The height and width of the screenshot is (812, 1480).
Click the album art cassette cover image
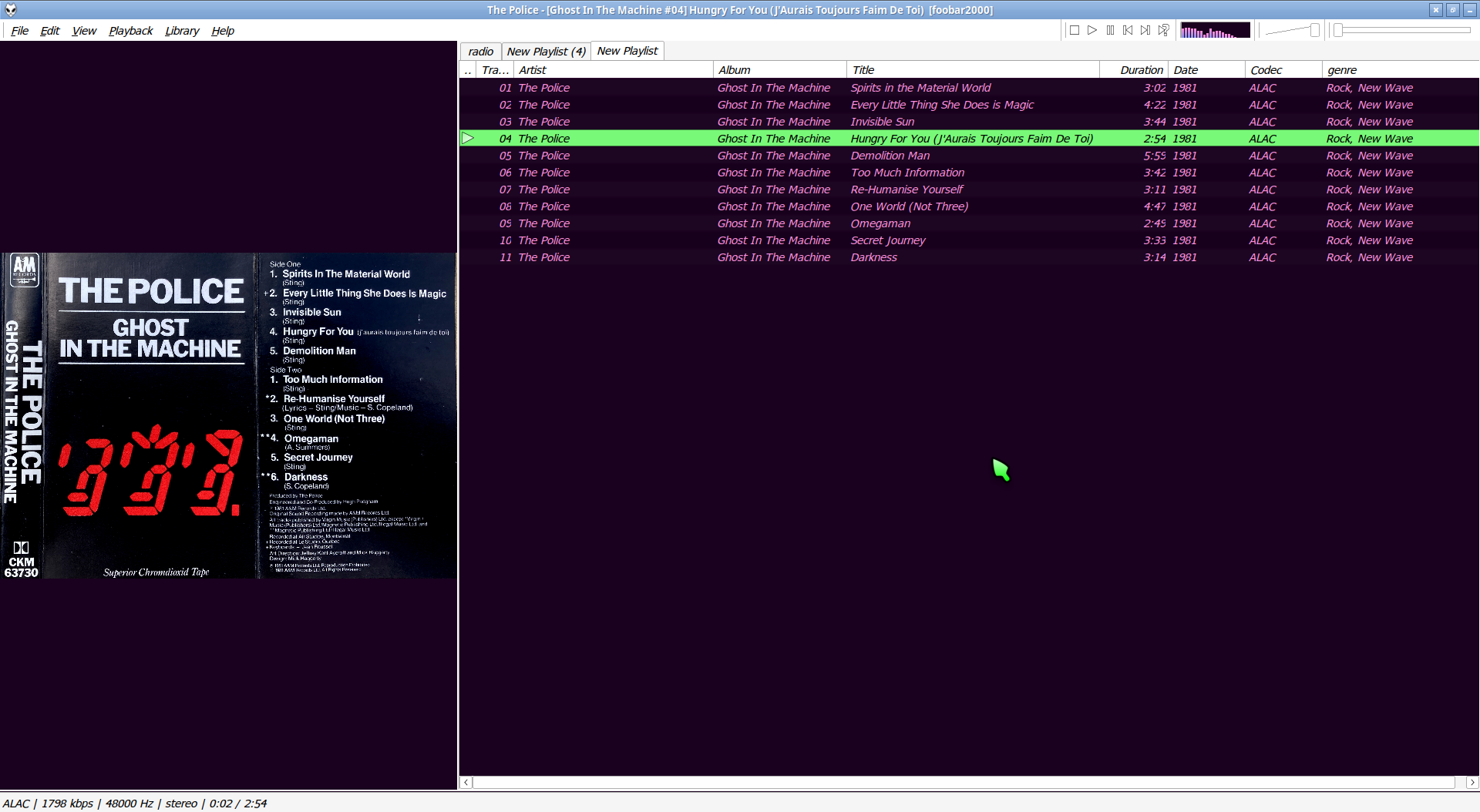[x=229, y=416]
